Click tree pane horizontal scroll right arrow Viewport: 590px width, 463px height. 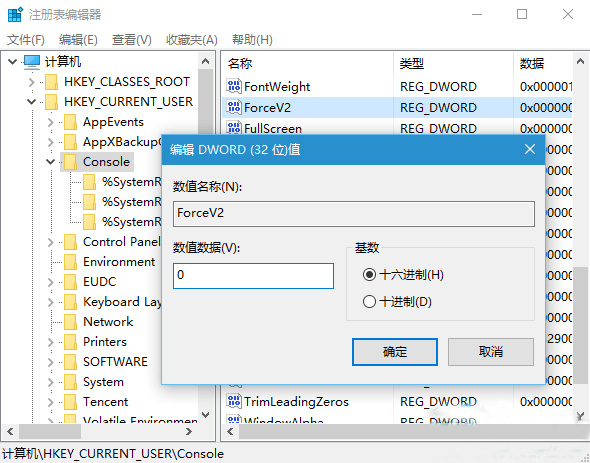point(189,431)
